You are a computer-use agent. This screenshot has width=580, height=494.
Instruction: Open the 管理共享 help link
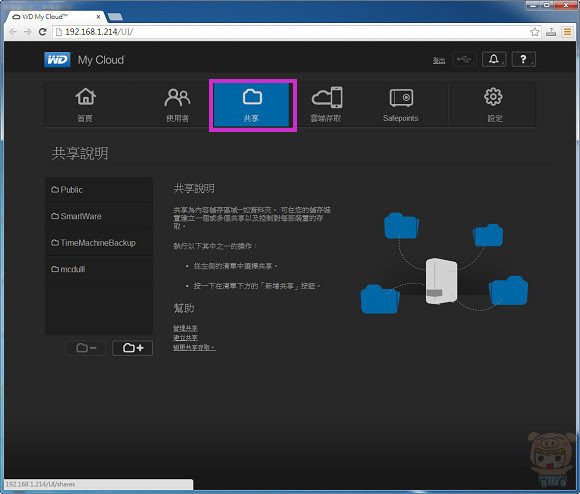click(x=185, y=328)
